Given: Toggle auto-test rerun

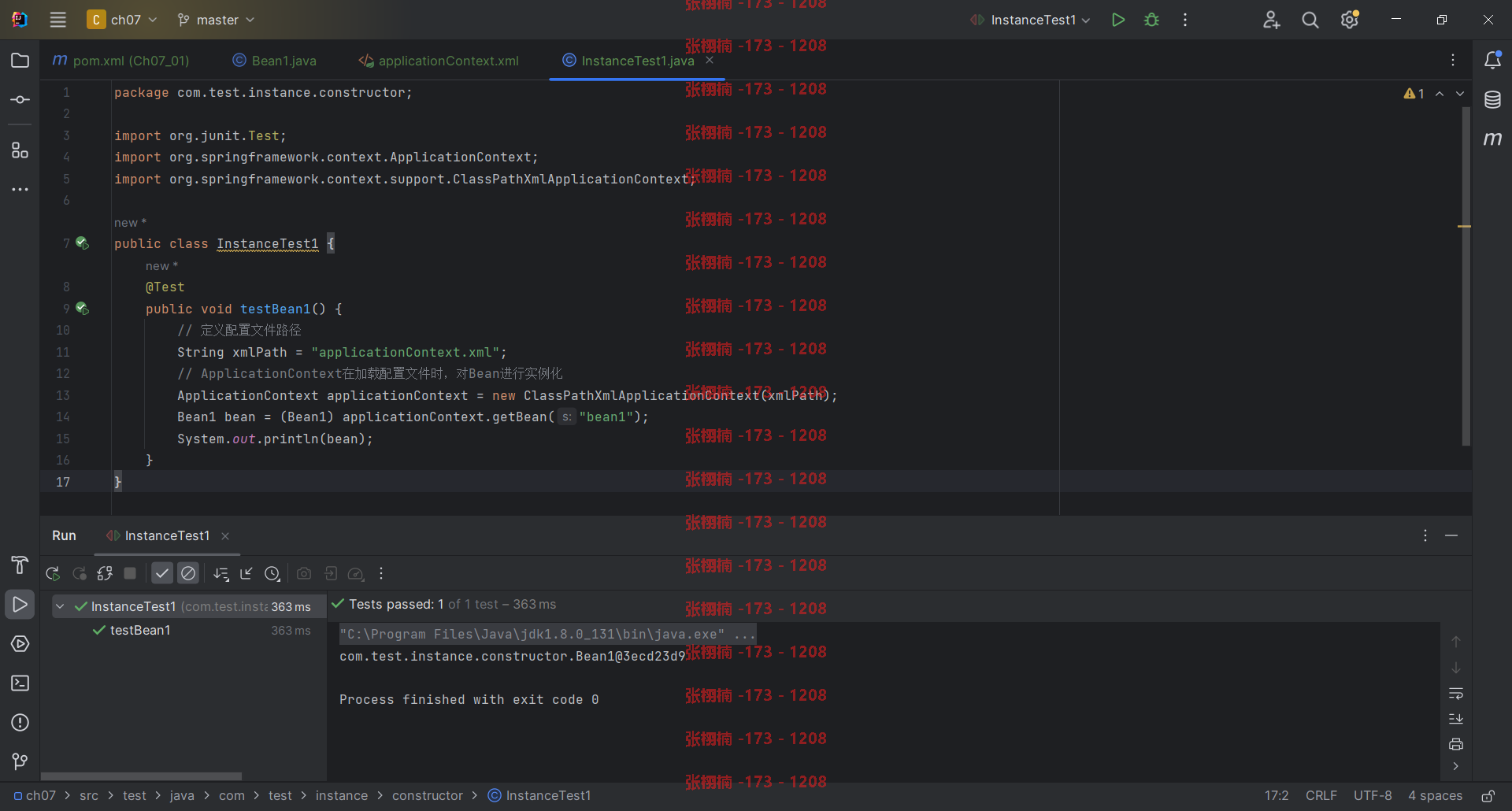Looking at the screenshot, I should (x=105, y=573).
